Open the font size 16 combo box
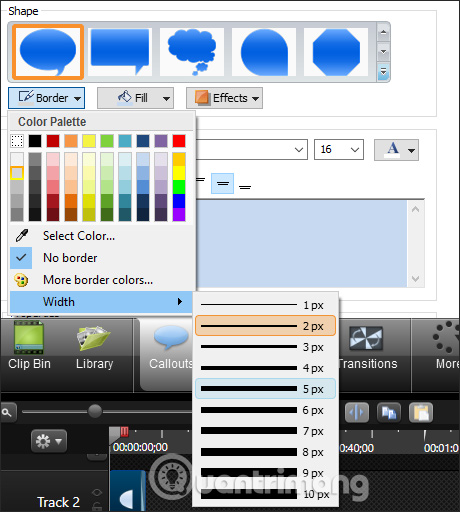460x512 pixels. [x=339, y=149]
